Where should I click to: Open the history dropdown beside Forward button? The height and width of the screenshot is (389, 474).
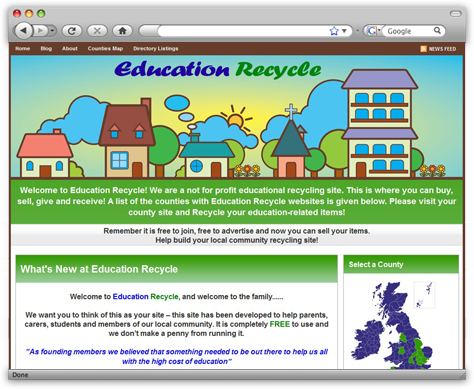point(52,31)
